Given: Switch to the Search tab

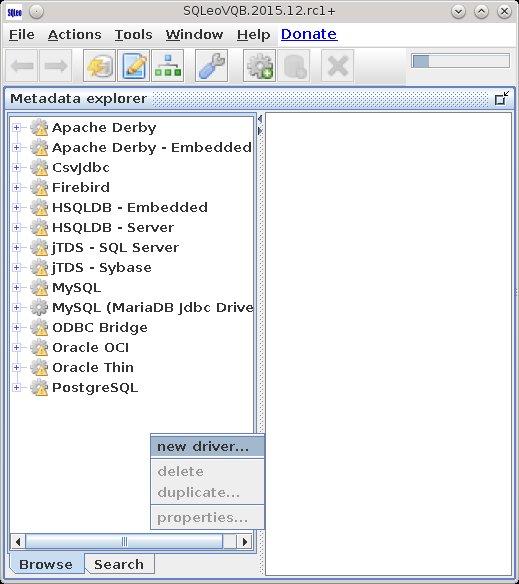Looking at the screenshot, I should (119, 564).
